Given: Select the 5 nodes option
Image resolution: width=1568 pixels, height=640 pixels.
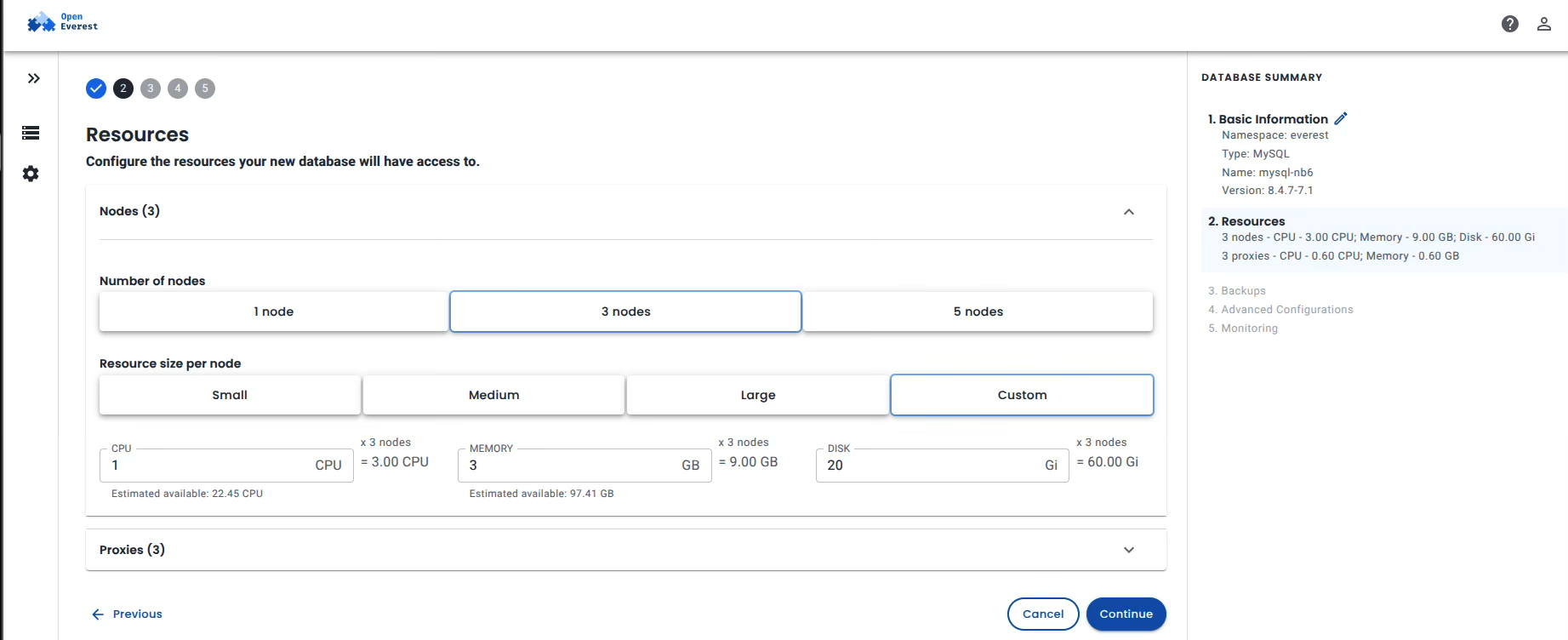Looking at the screenshot, I should [x=978, y=311].
